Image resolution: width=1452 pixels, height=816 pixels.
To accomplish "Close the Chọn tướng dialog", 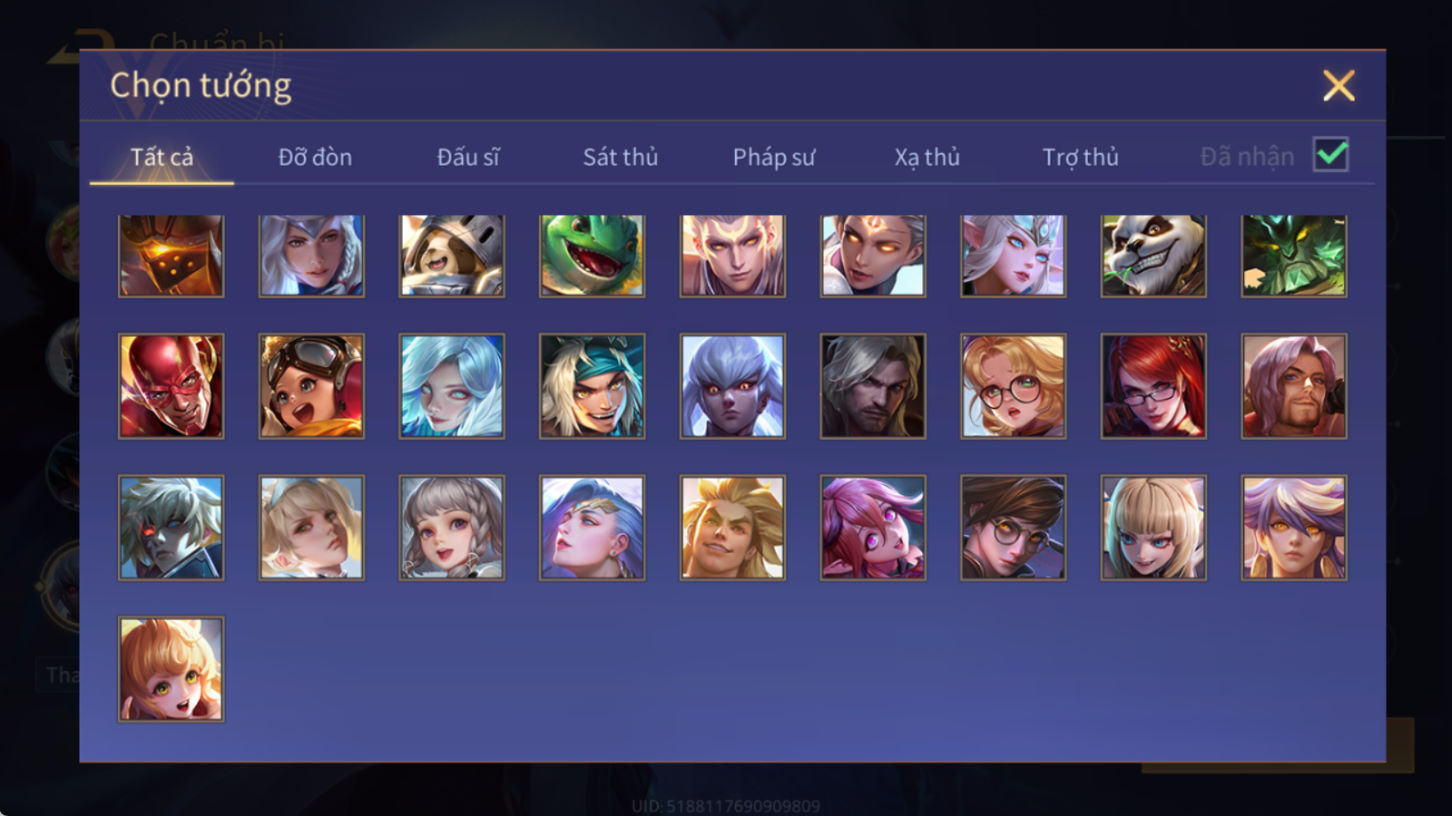I will [x=1338, y=86].
